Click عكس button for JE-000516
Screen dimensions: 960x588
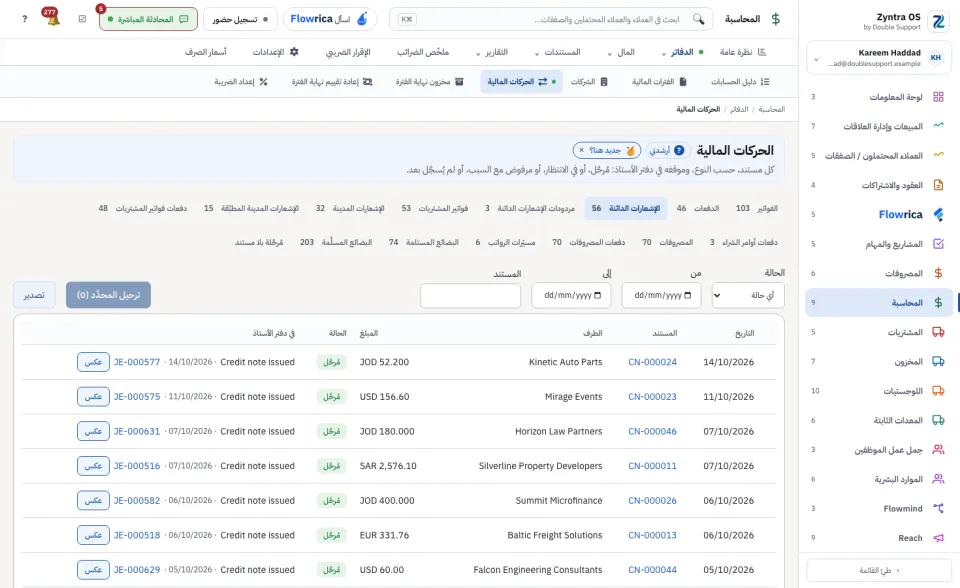coord(93,466)
